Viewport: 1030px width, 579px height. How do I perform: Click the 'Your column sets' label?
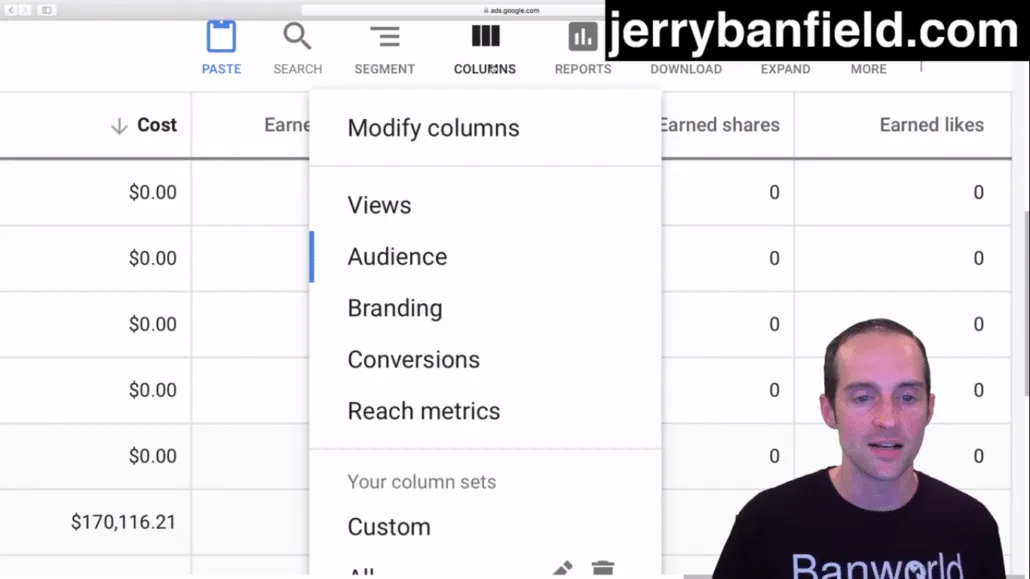click(x=422, y=482)
